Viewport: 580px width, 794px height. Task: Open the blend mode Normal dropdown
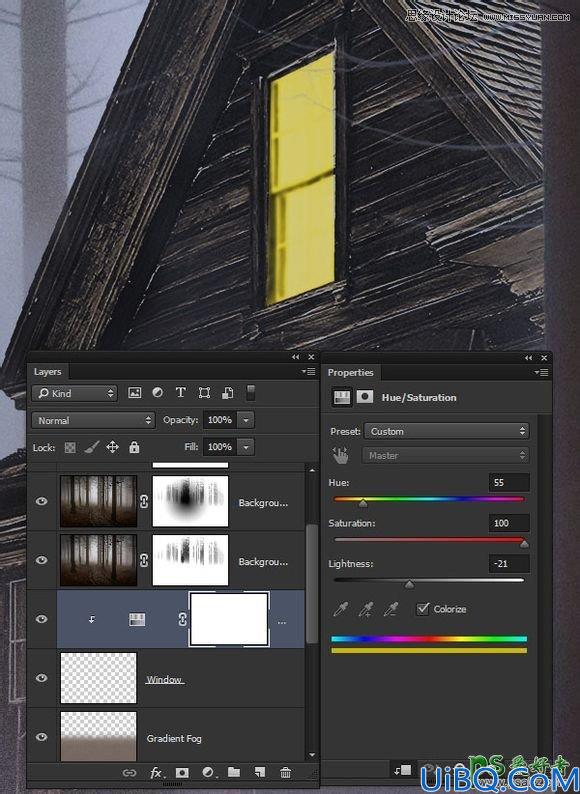click(x=93, y=420)
